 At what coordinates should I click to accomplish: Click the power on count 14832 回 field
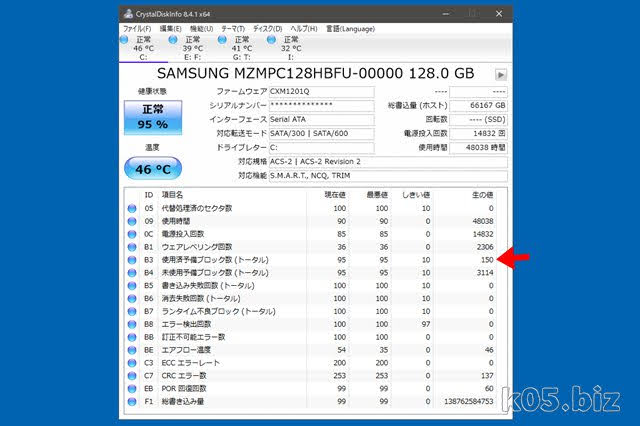tap(478, 133)
